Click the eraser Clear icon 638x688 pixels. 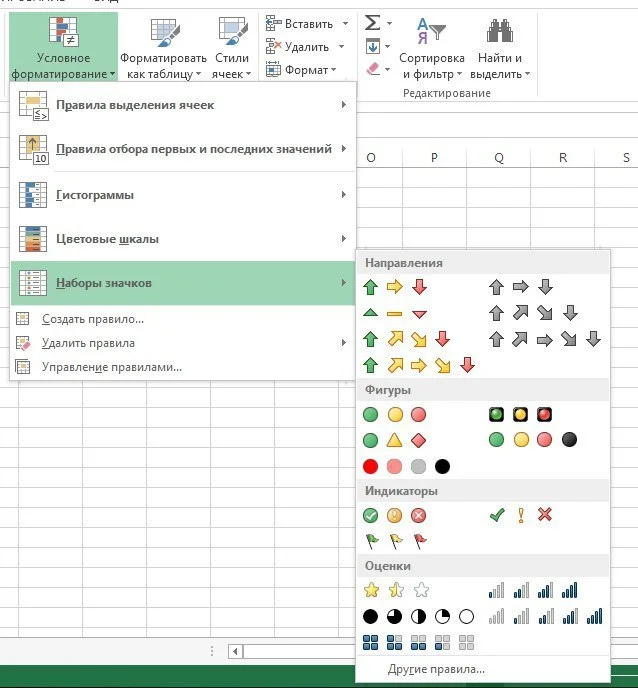(x=373, y=69)
